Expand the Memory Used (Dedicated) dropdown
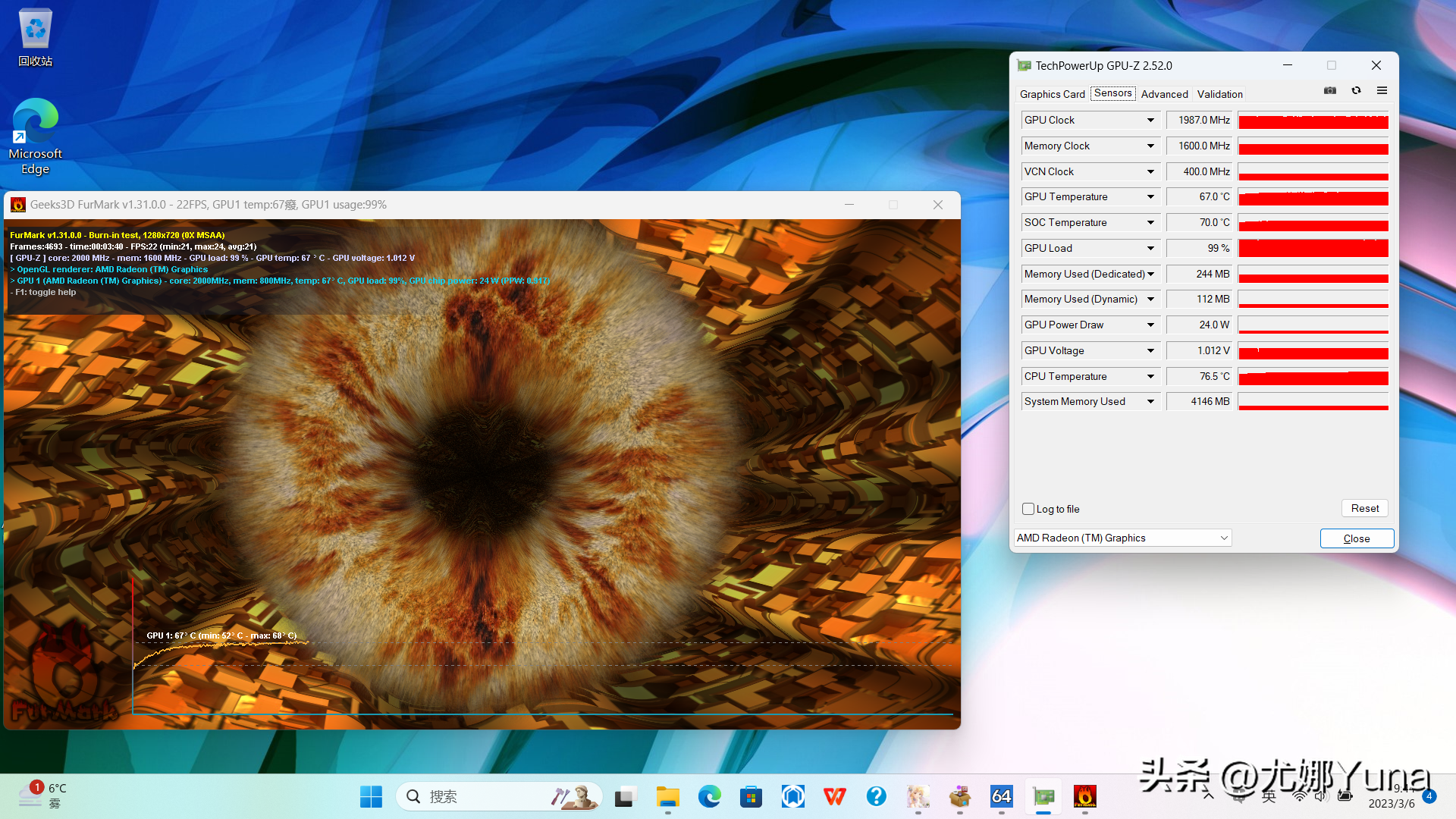 tap(1150, 274)
